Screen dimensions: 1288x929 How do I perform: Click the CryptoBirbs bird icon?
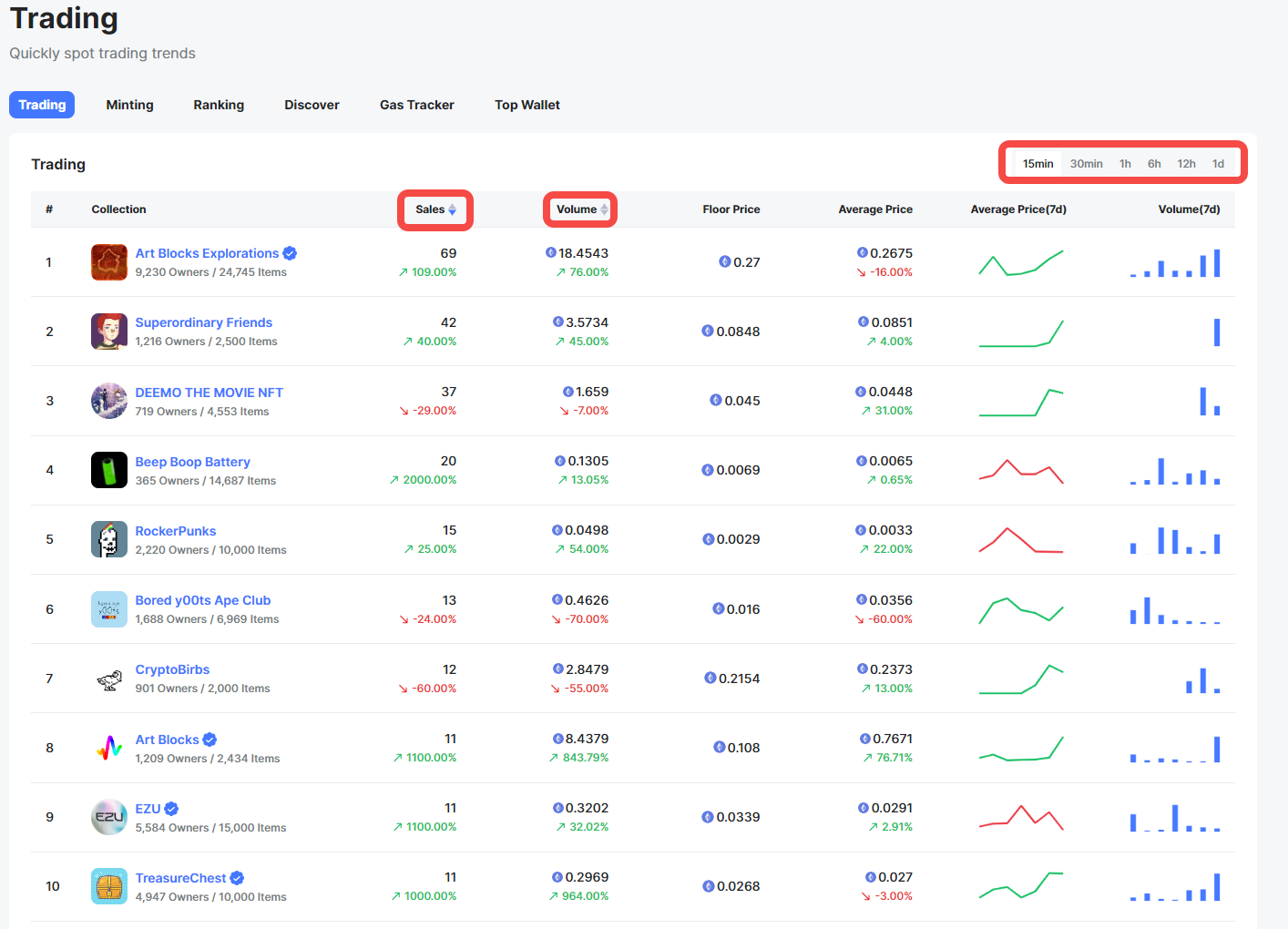(x=109, y=679)
